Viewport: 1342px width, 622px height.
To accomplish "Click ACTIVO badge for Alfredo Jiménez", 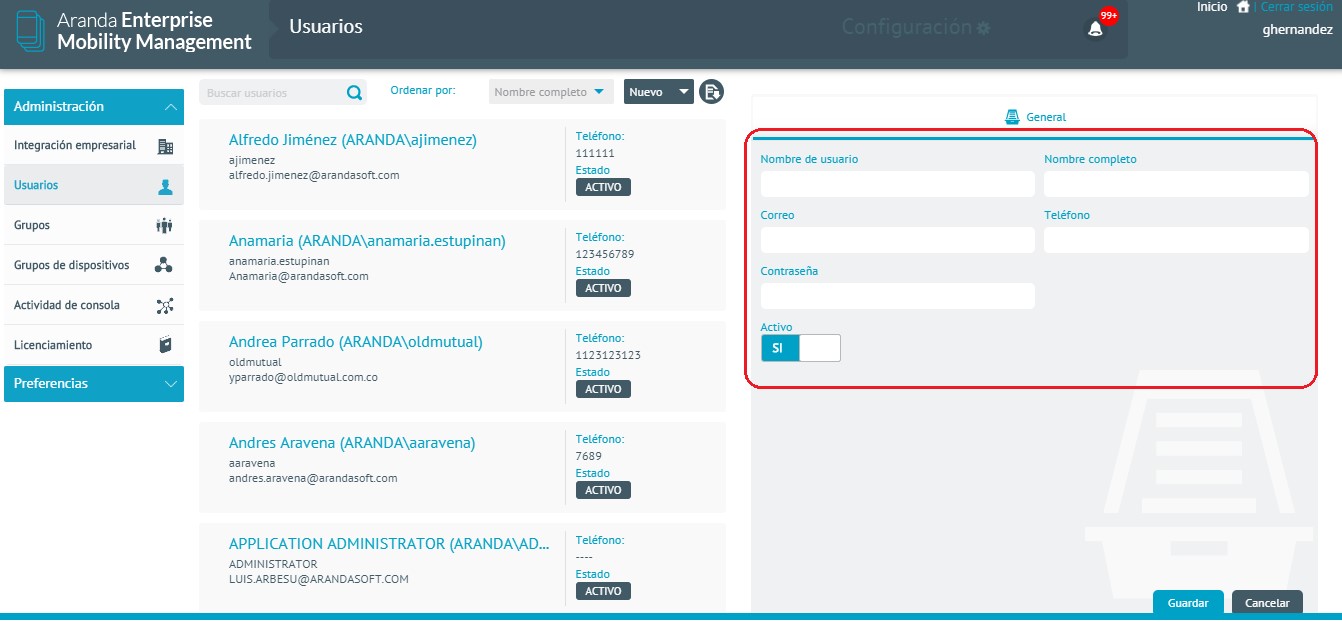I will point(603,187).
